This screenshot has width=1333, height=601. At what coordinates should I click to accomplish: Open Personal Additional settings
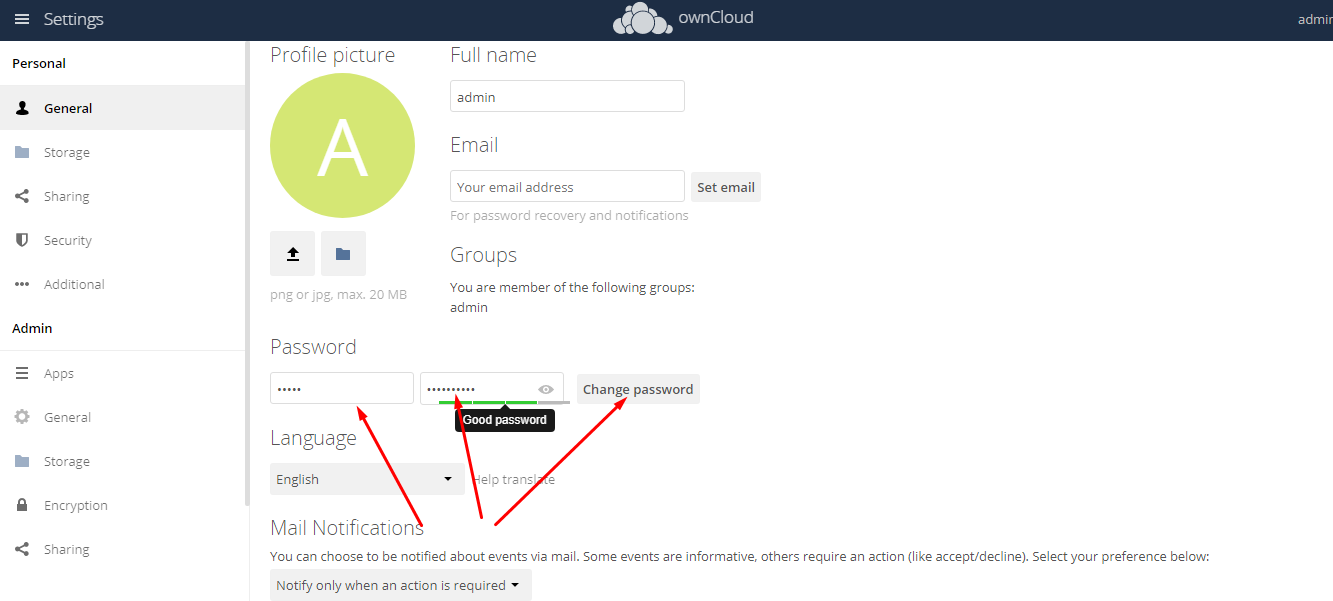pos(73,285)
